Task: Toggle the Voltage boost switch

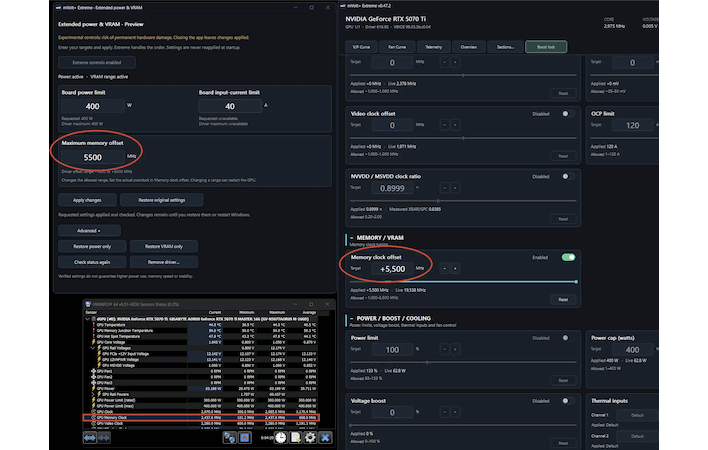Action: coord(568,401)
